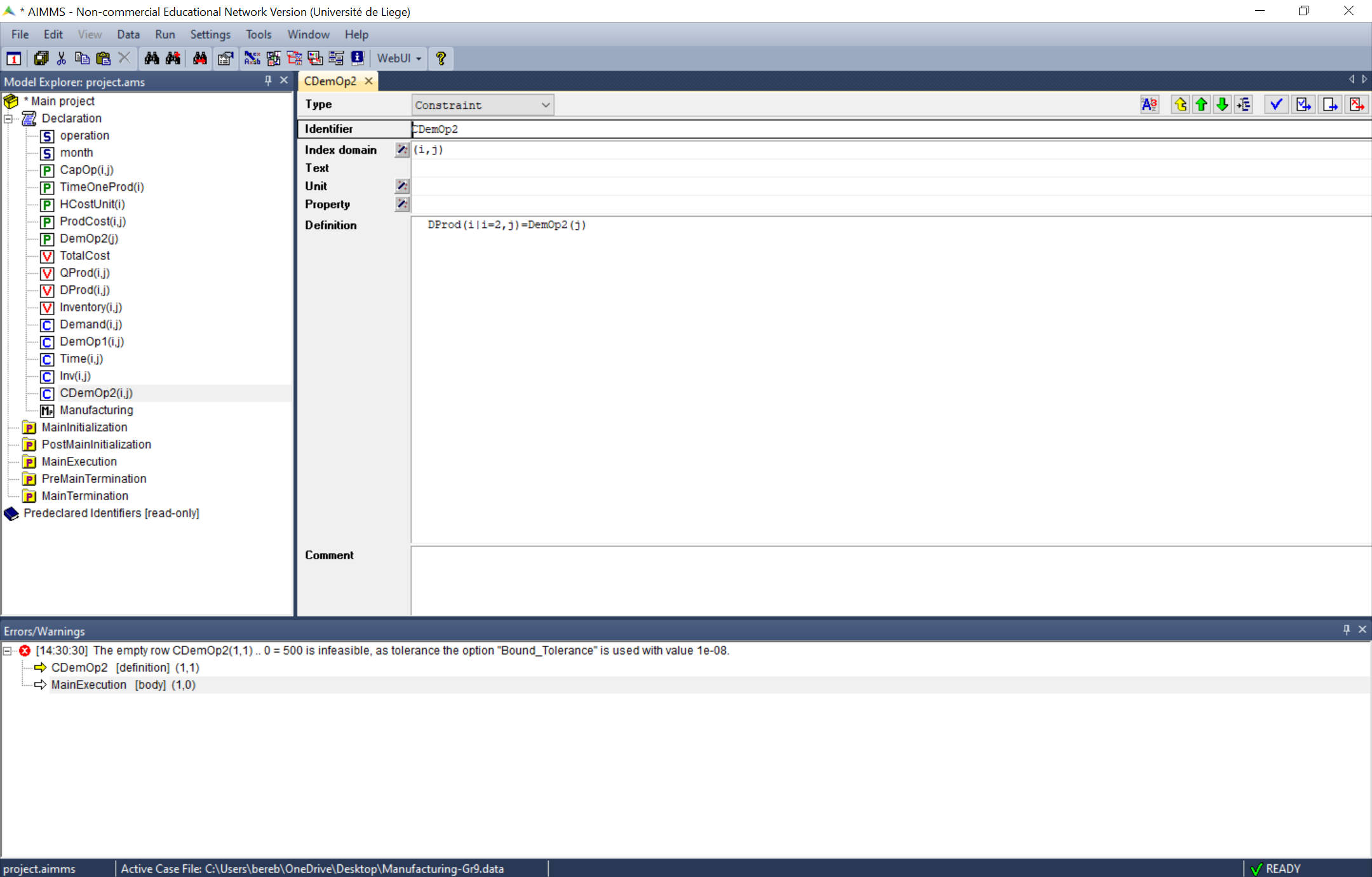
Task: Go to MainExecution [body] error location
Action: pos(123,685)
